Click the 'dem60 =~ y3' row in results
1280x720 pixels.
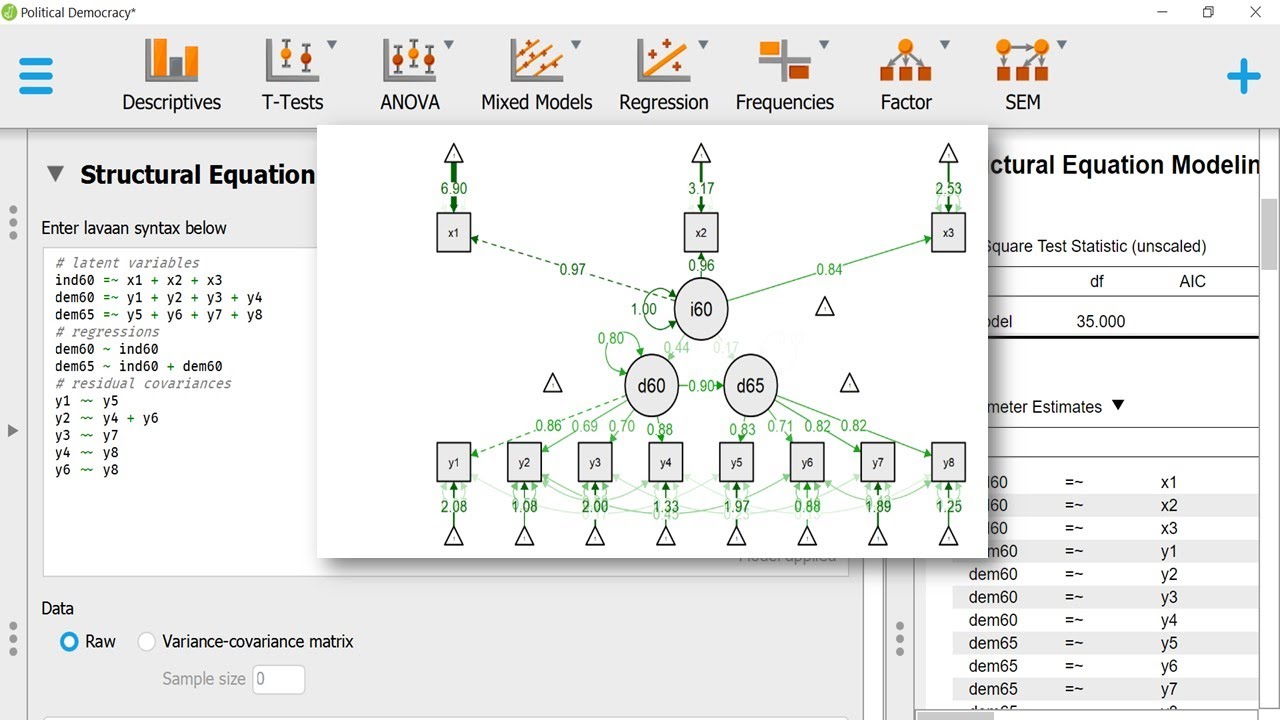1105,597
